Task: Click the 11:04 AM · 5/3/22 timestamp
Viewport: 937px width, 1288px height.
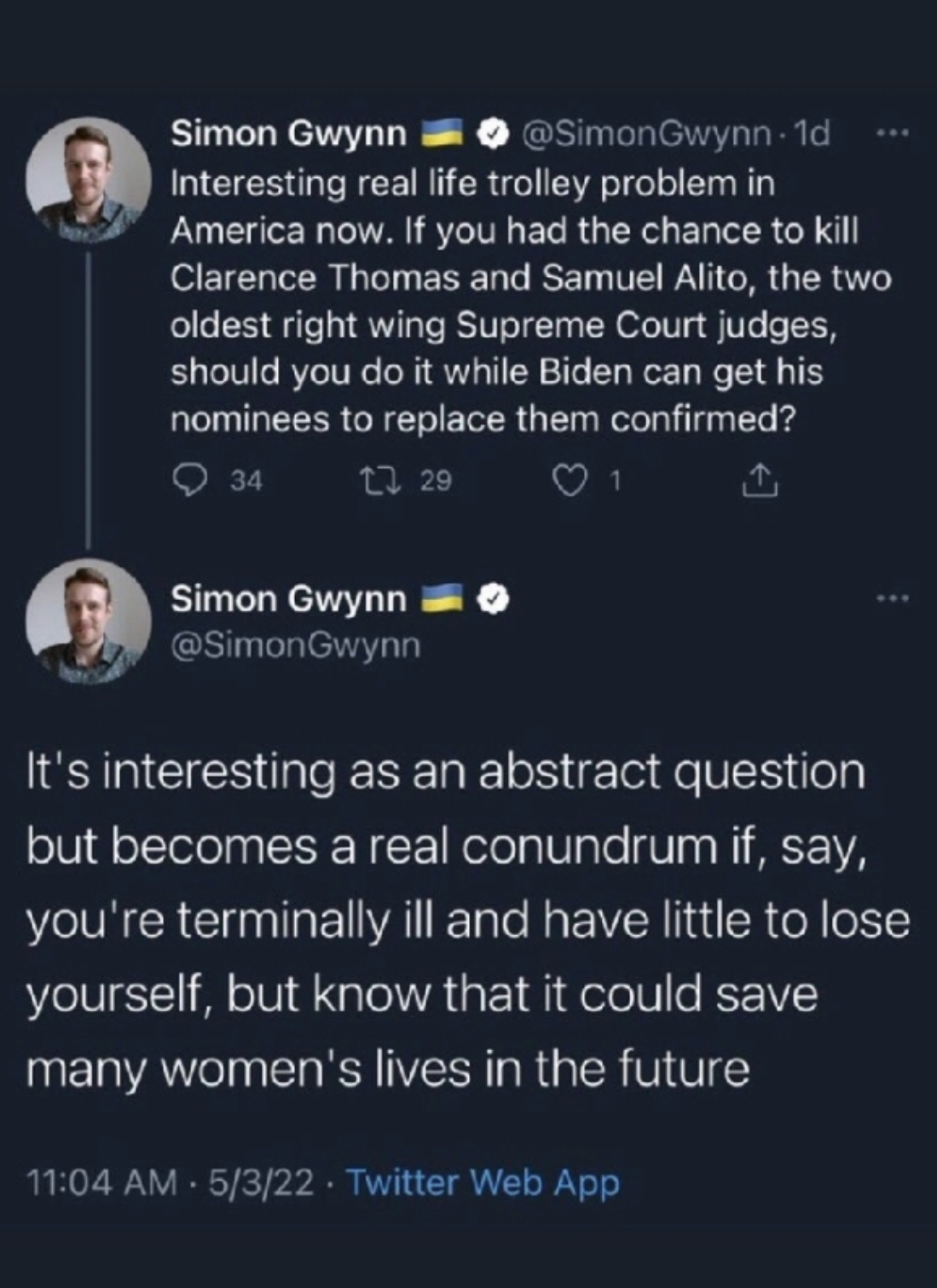Action: 170,1182
